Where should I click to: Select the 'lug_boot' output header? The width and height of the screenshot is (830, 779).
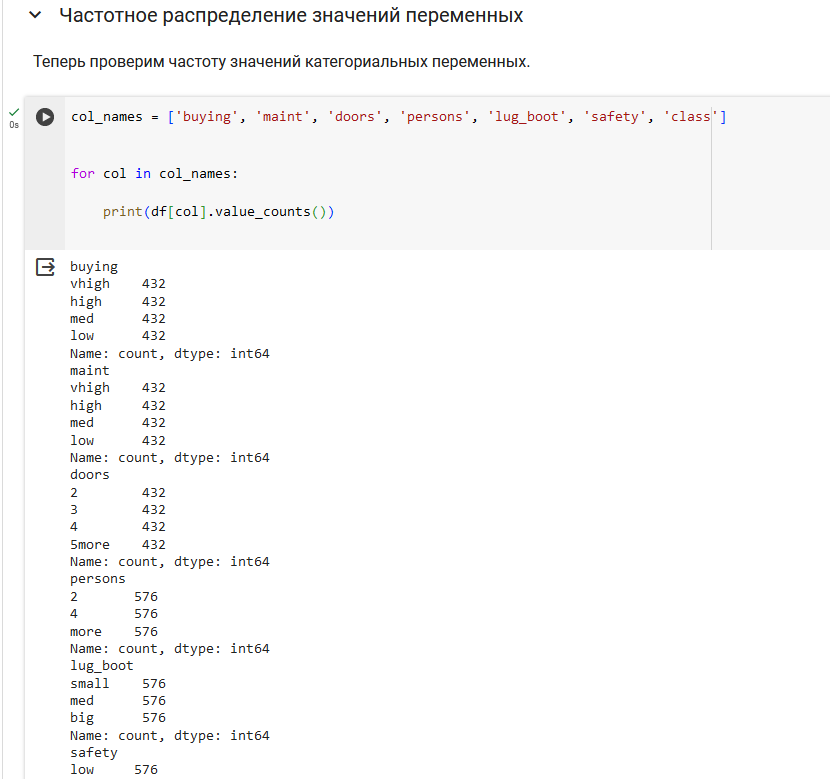pos(102,666)
